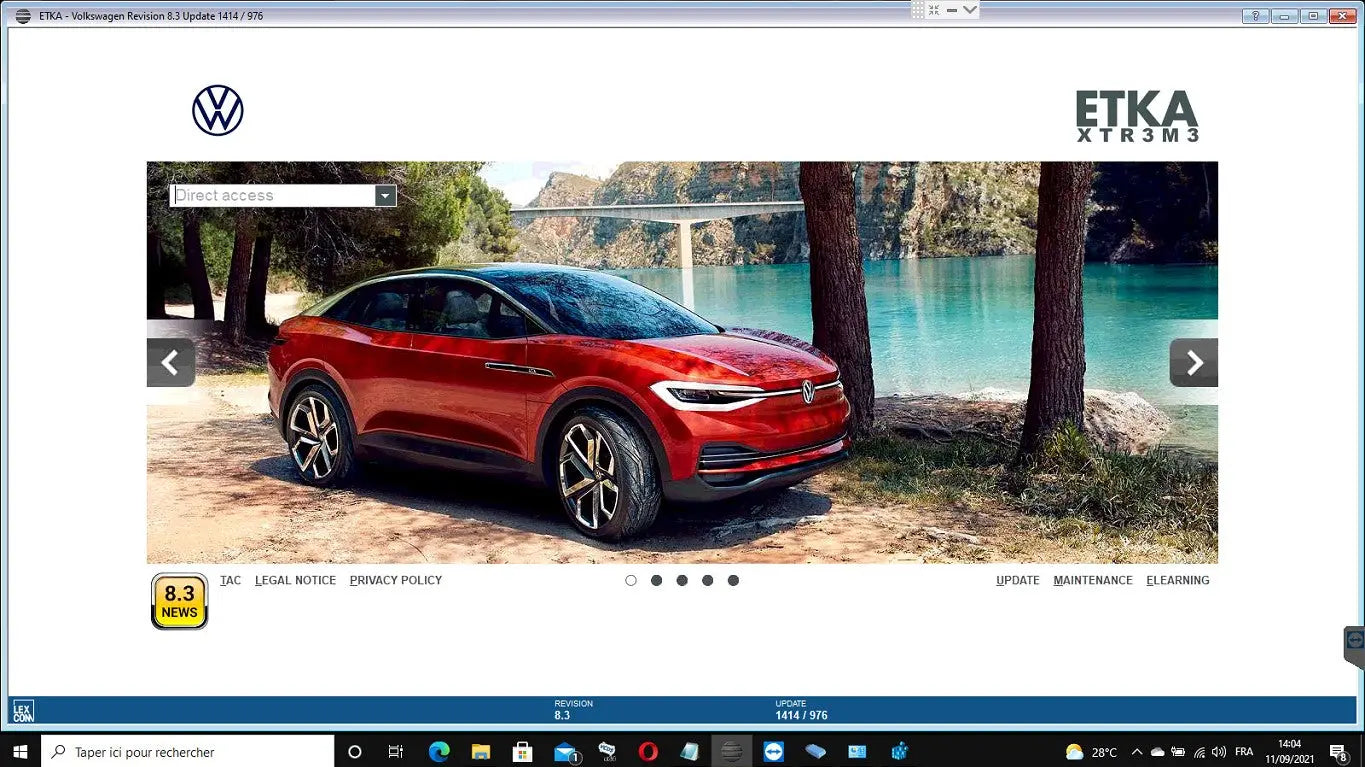Screen dimensions: 1365x767
Task: Open the Update menu link
Action: tap(1017, 580)
